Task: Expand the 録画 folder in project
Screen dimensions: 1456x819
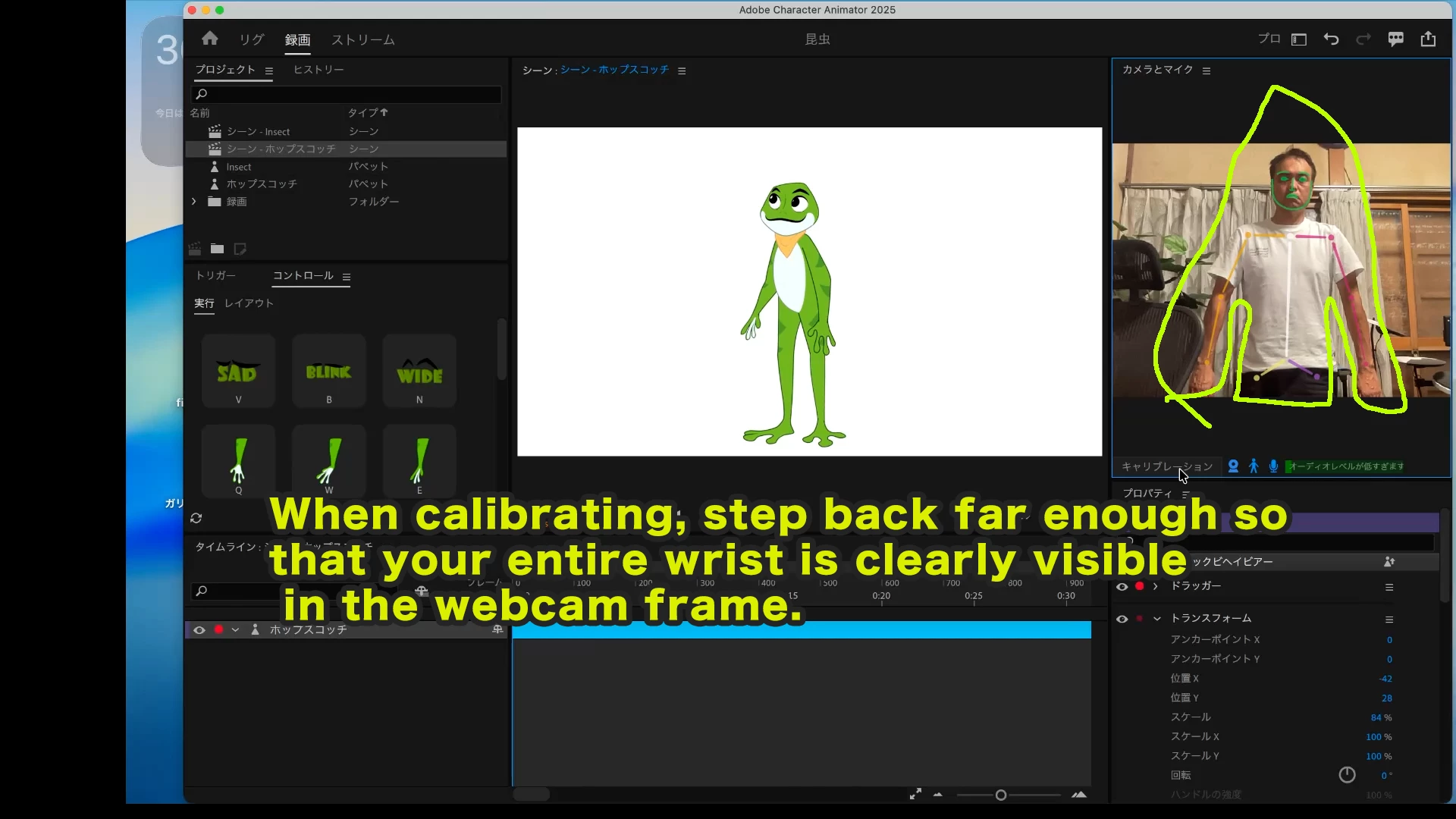Action: click(194, 202)
